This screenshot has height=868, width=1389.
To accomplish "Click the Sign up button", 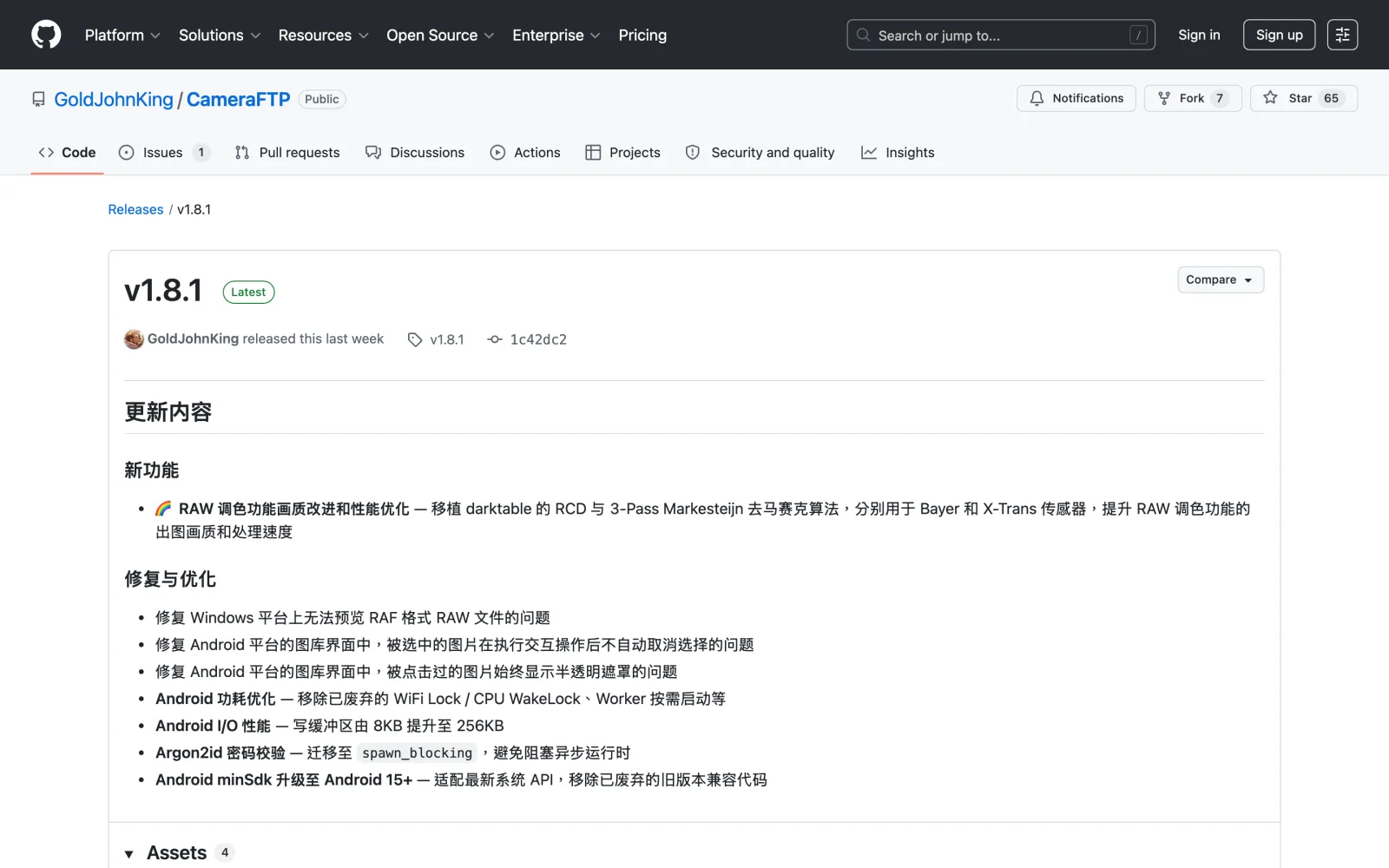I will click(1279, 35).
